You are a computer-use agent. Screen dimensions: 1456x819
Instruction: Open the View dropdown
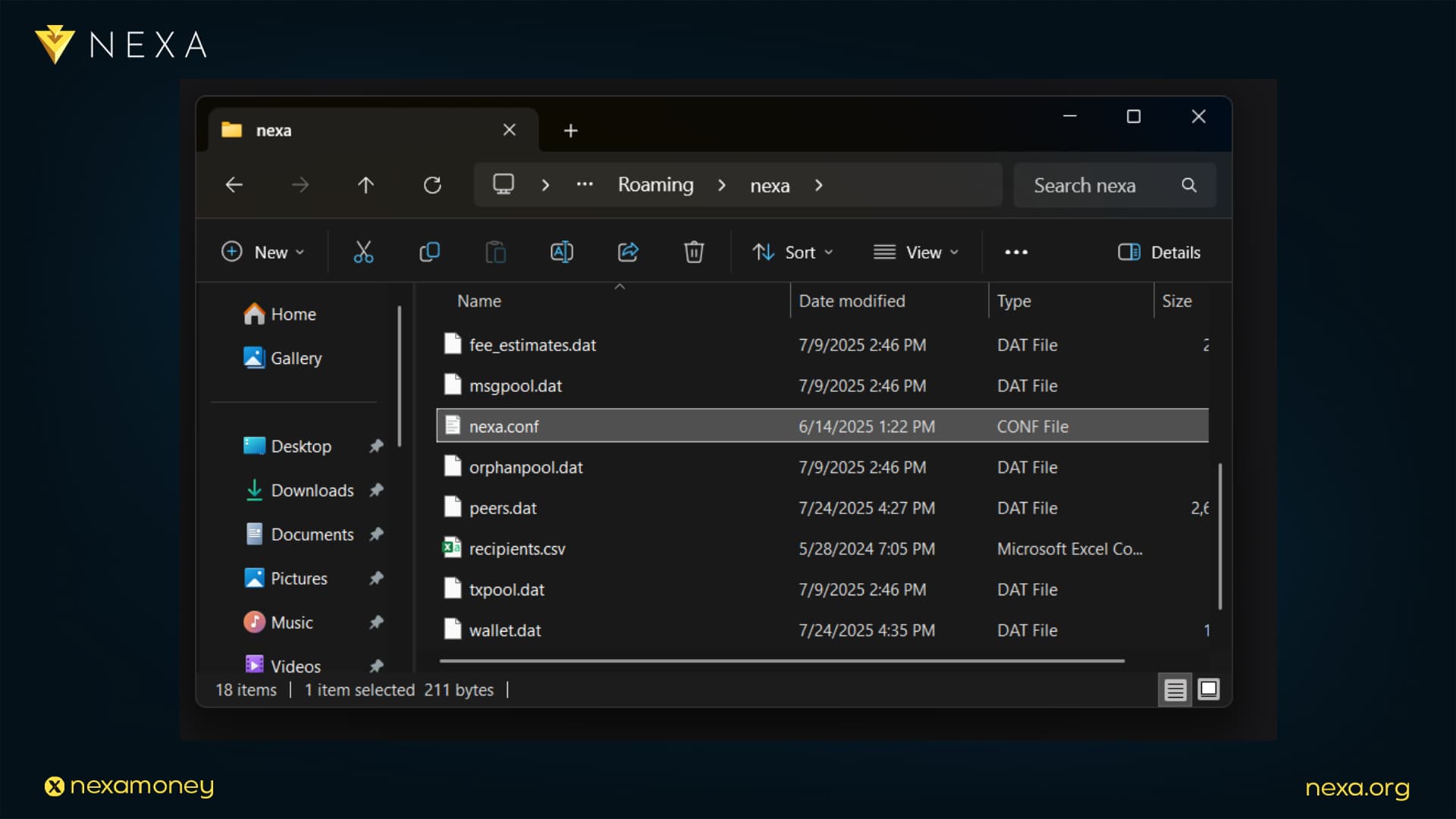(916, 252)
